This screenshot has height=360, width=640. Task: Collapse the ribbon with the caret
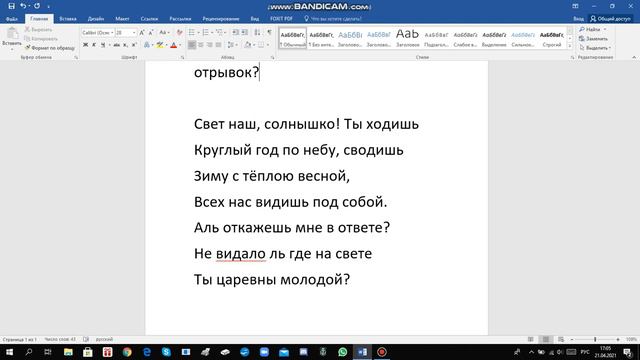[x=634, y=58]
